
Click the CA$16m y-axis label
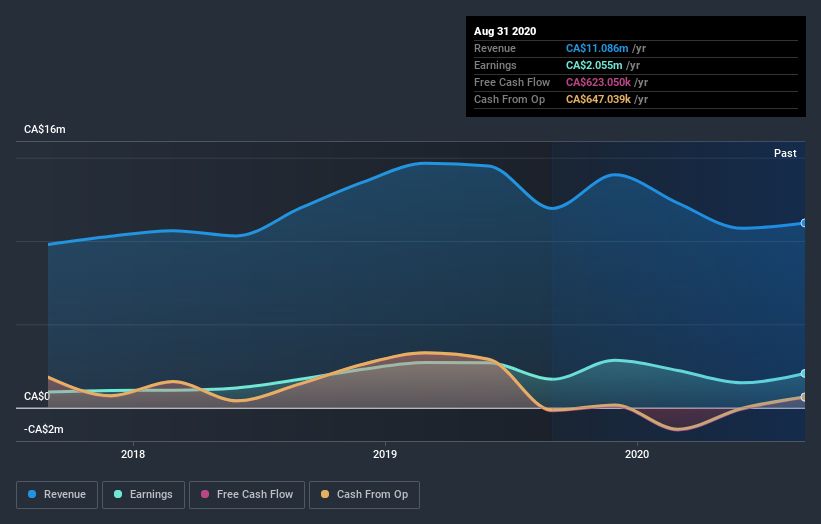45,129
